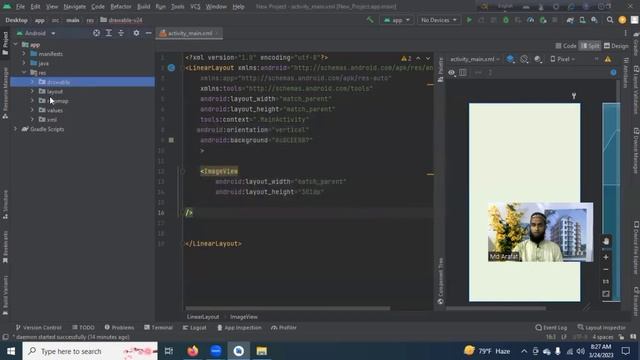Expand the java folder arrow
640x360 pixels.
point(24,63)
